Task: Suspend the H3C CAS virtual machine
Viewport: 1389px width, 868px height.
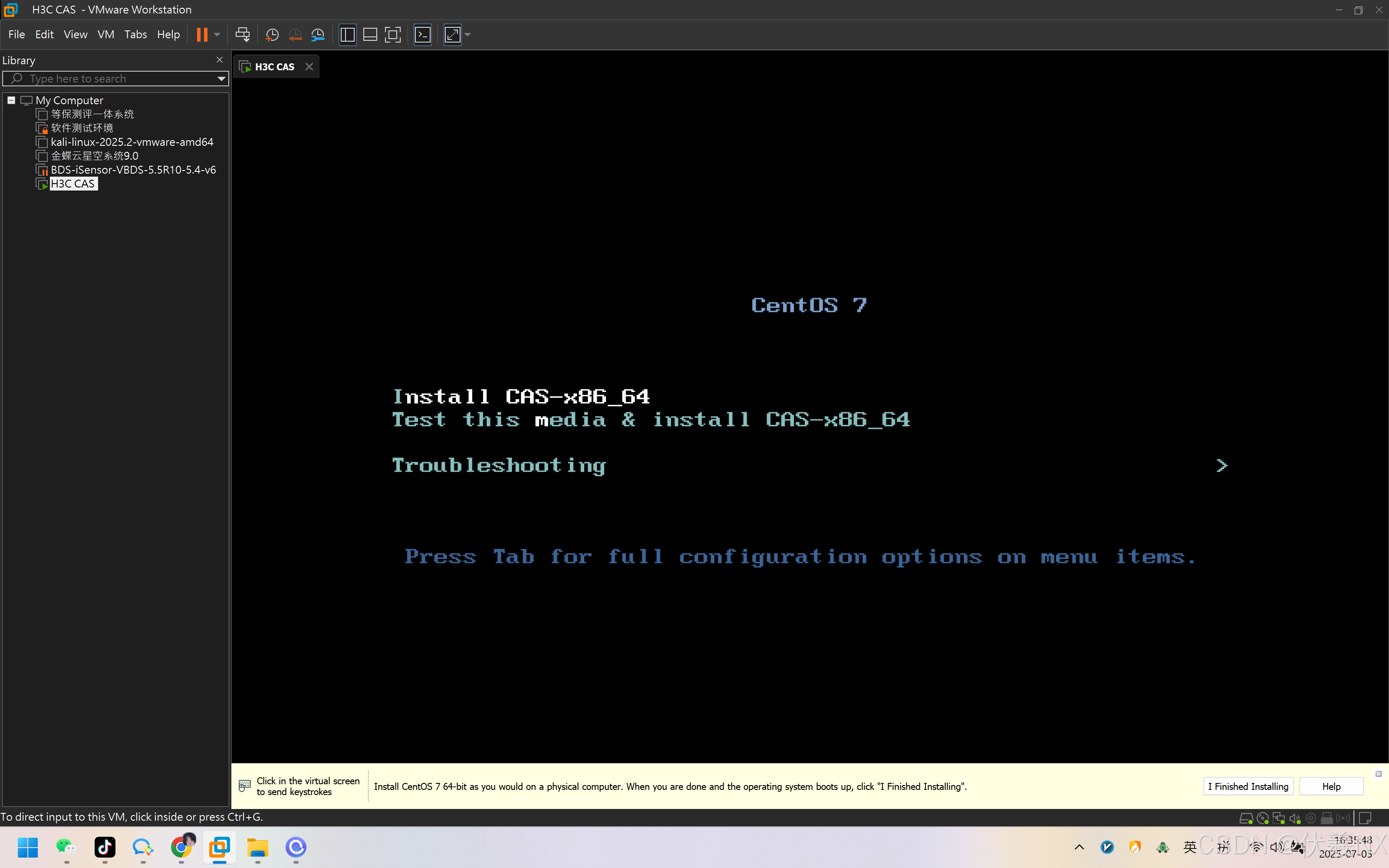Action: (x=203, y=34)
